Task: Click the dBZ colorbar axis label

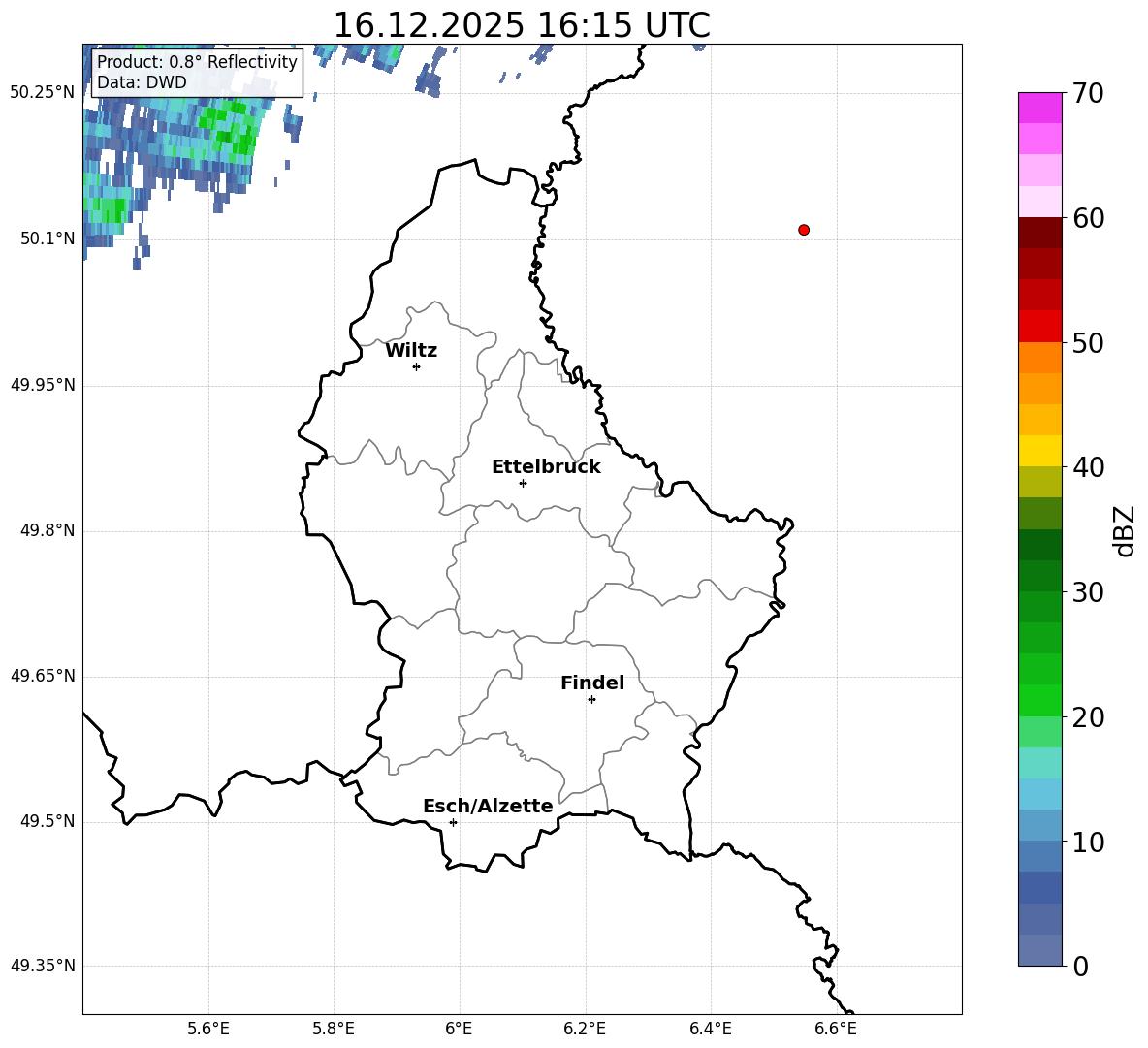Action: 1123,530
